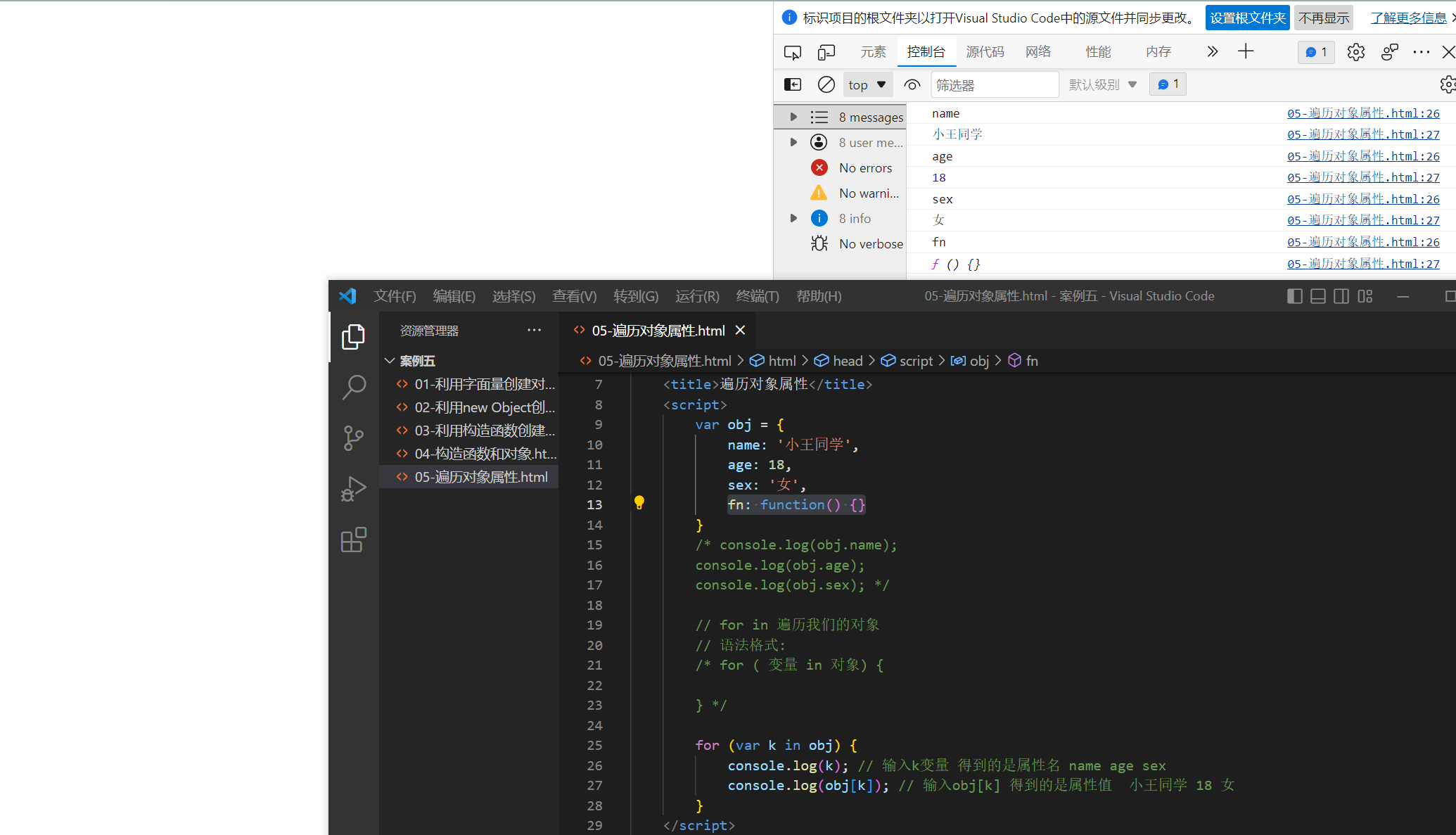Click the 05-遍历对象属性.html tree item
Image resolution: width=1456 pixels, height=835 pixels.
481,476
